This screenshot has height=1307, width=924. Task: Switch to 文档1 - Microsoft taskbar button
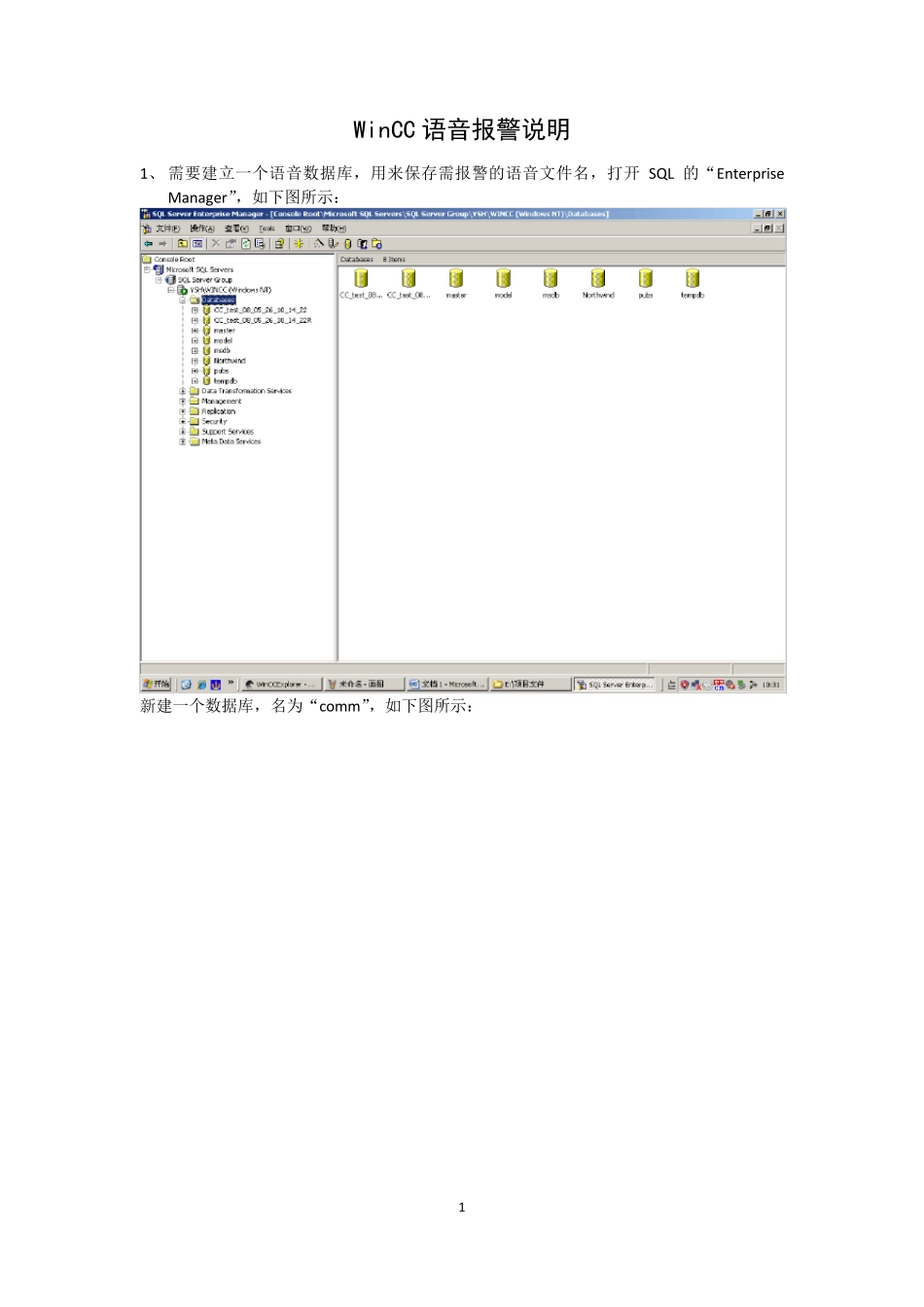[446, 685]
